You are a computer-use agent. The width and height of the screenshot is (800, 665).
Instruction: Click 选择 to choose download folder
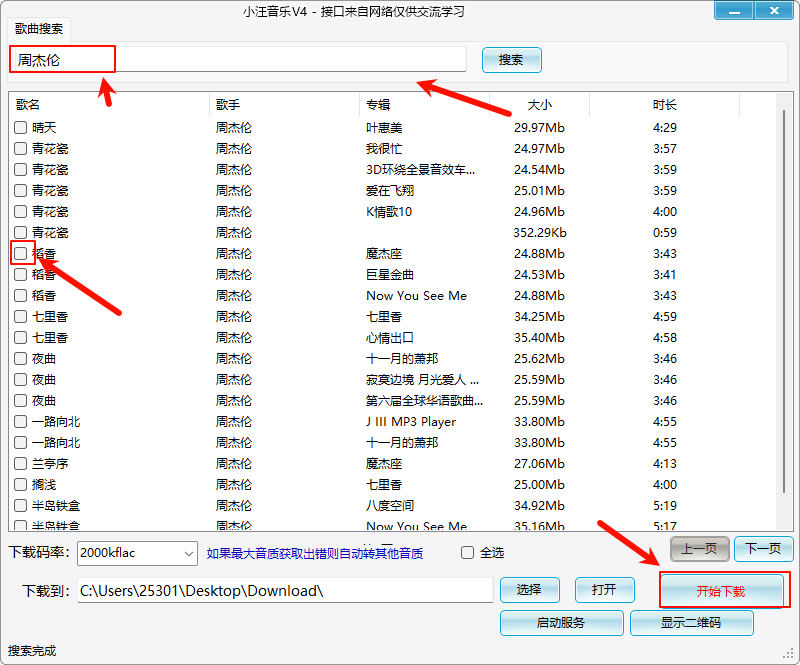529,590
